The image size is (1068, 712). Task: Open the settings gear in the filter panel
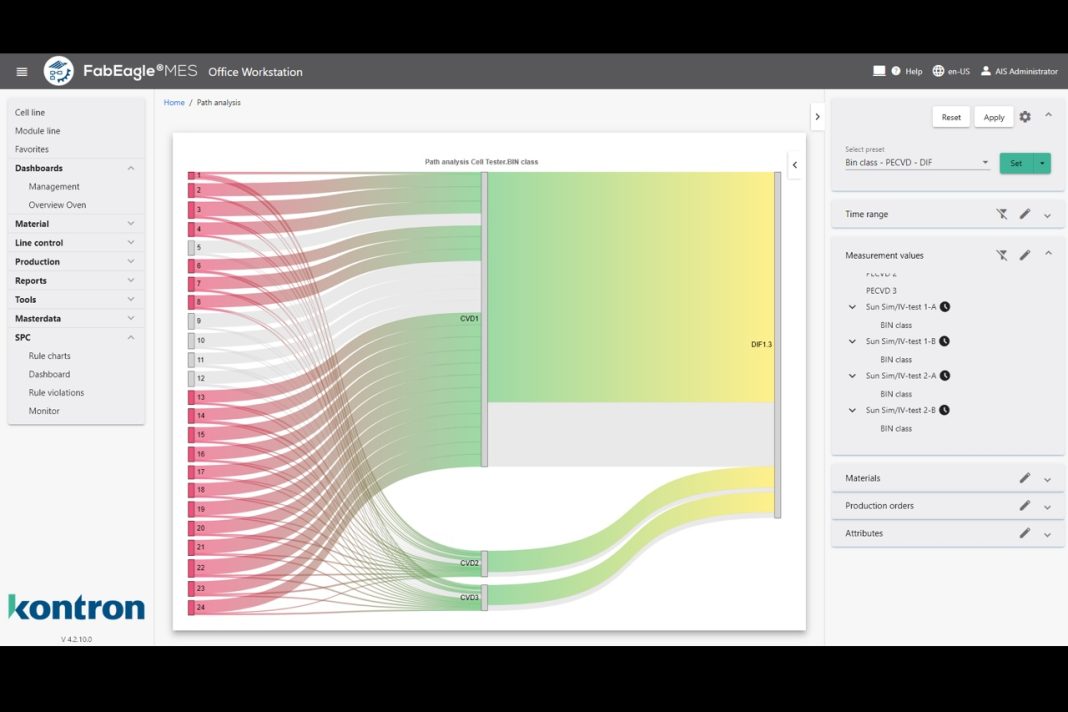(x=1025, y=117)
